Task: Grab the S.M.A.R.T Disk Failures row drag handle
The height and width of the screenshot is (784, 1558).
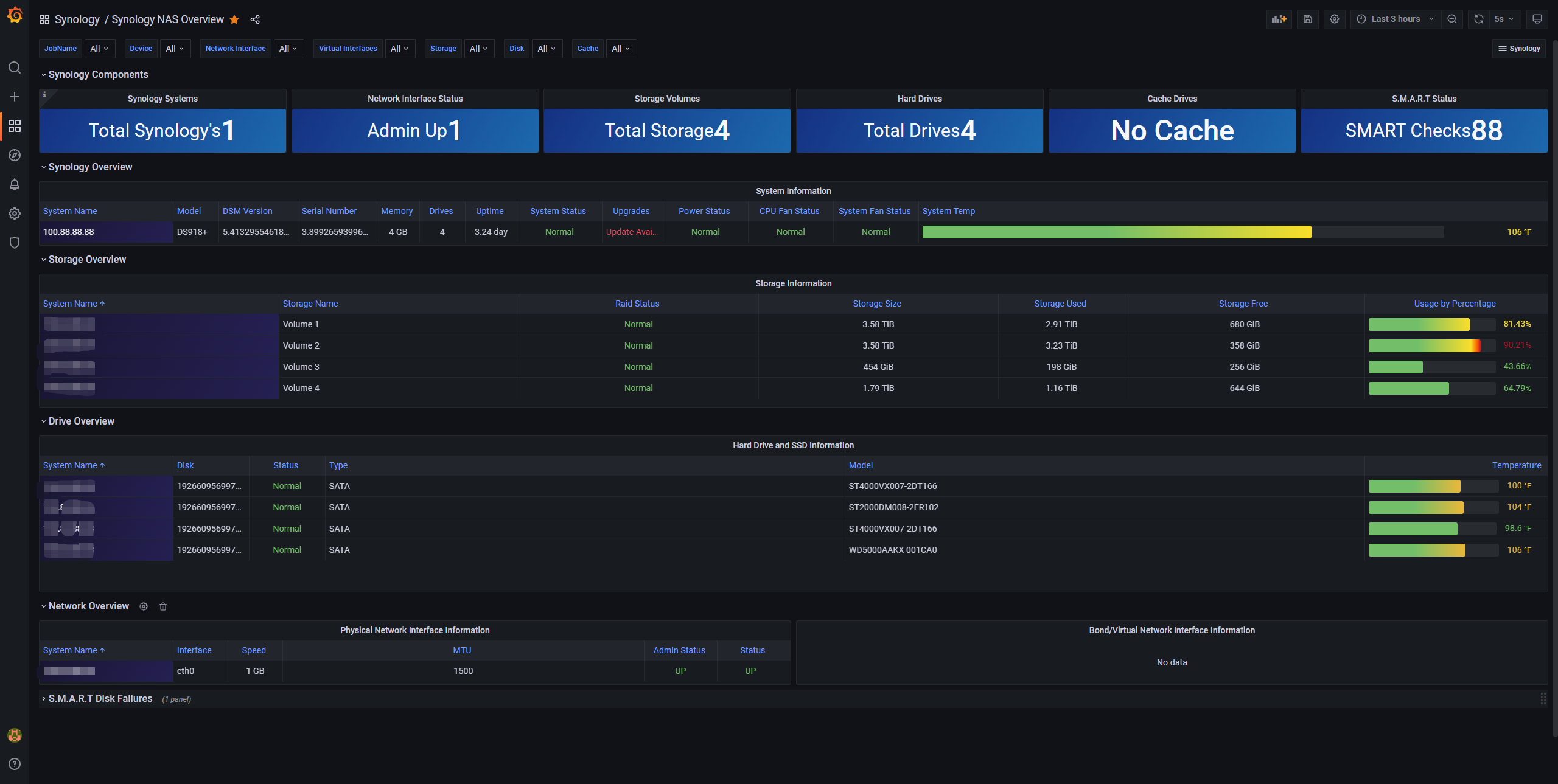Action: 1543,699
